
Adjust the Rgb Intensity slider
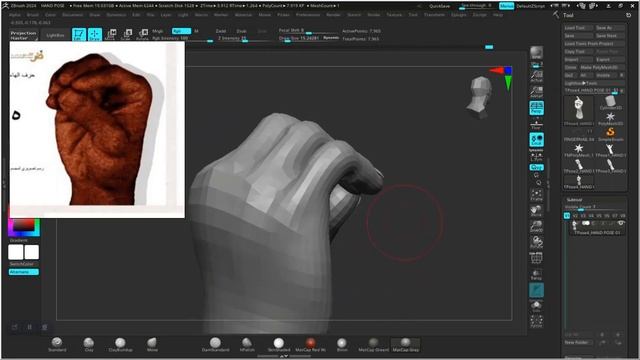(182, 38)
